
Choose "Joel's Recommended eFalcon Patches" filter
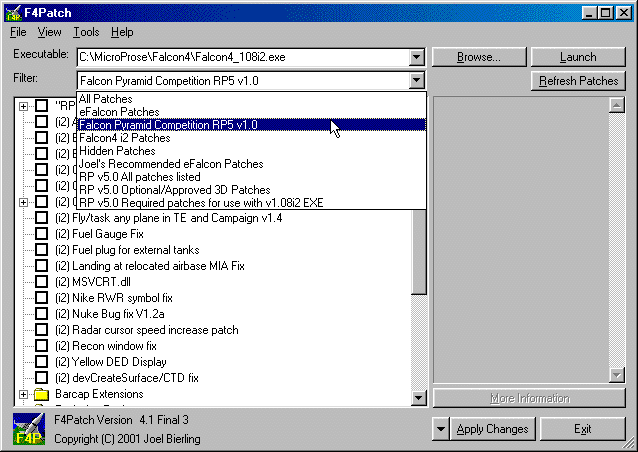[x=168, y=164]
